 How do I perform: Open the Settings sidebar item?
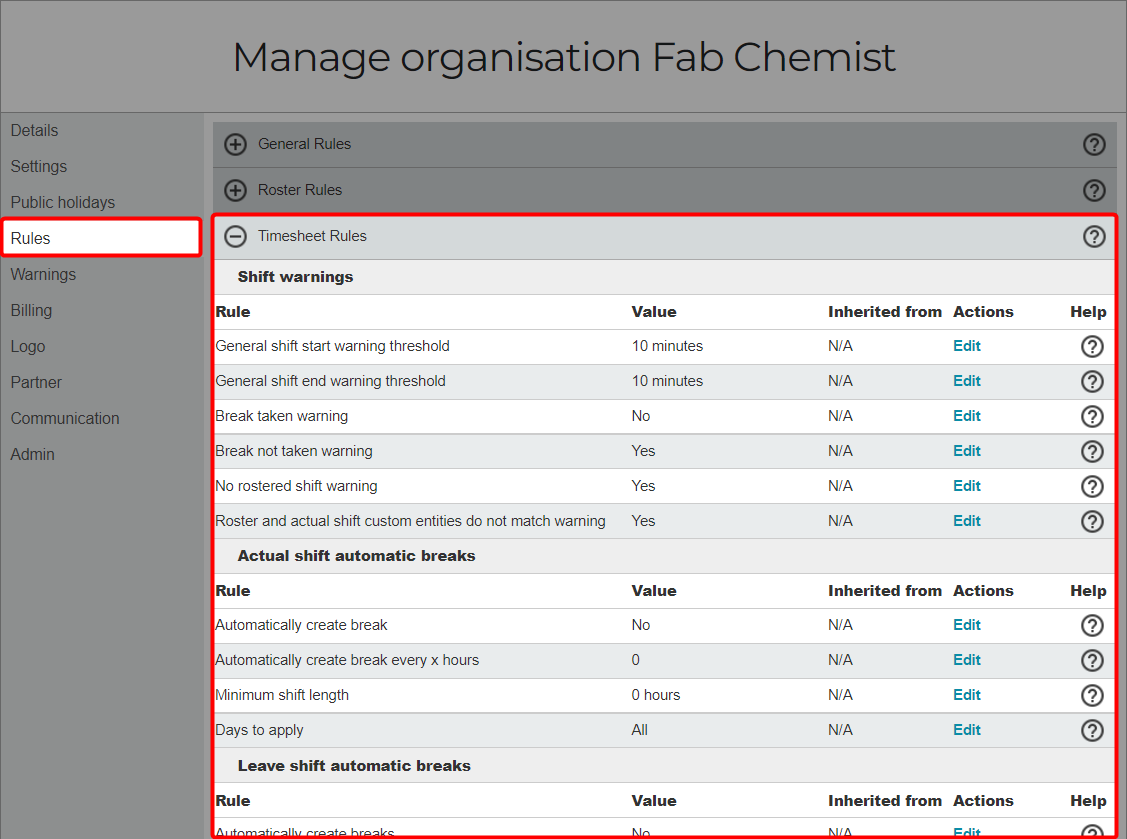pyautogui.click(x=39, y=167)
